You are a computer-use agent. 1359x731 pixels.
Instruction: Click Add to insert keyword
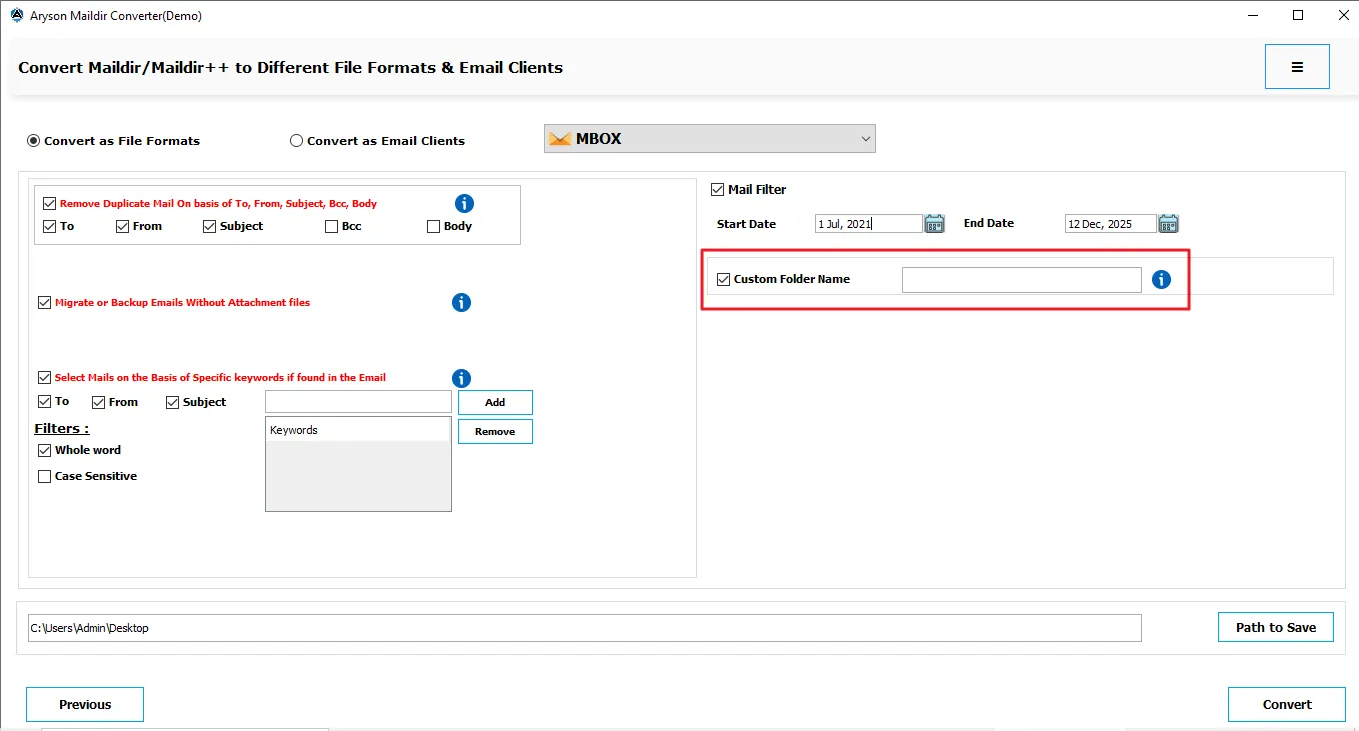[495, 402]
